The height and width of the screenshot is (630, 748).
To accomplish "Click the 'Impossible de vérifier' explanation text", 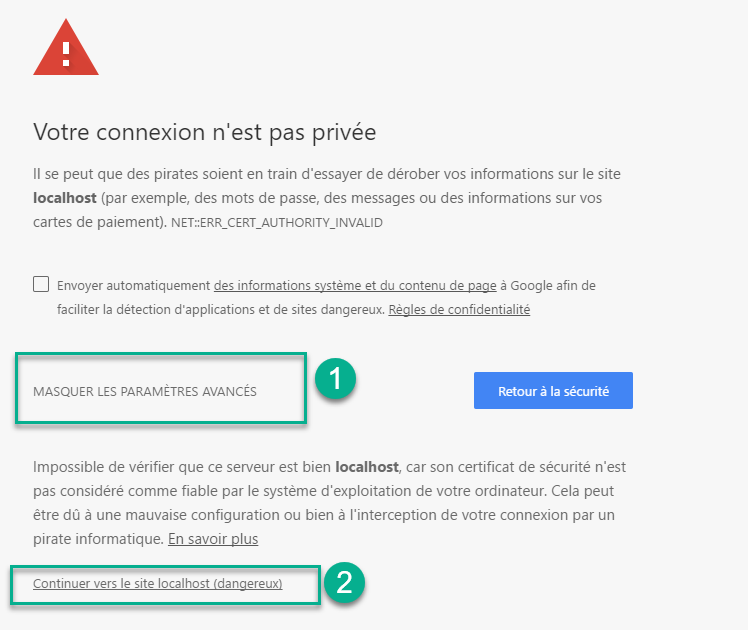I will coord(329,503).
